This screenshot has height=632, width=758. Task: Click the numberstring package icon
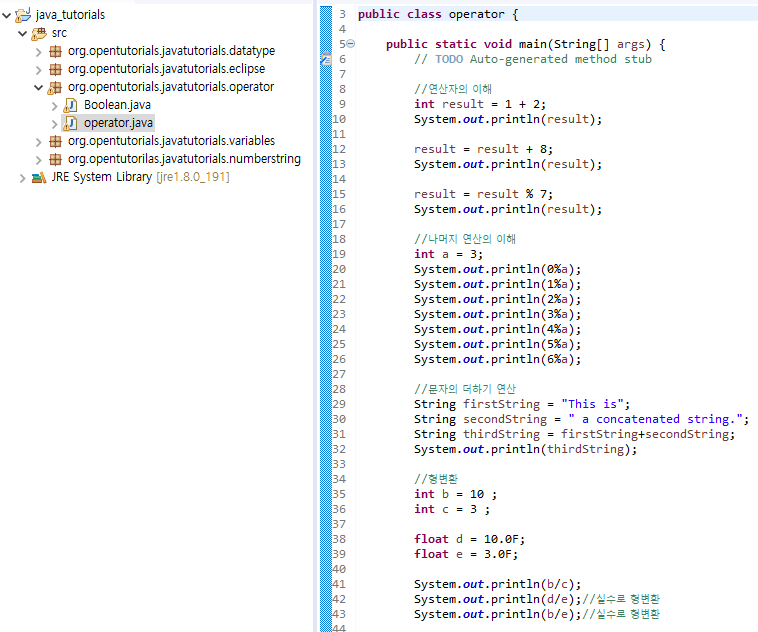coord(55,159)
